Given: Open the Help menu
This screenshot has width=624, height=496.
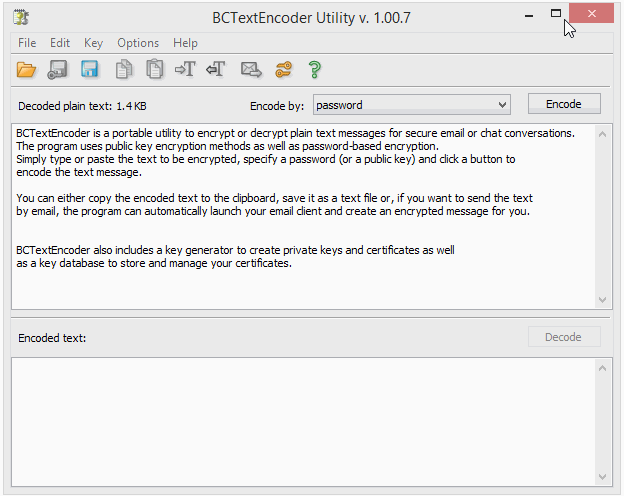Looking at the screenshot, I should click(185, 43).
